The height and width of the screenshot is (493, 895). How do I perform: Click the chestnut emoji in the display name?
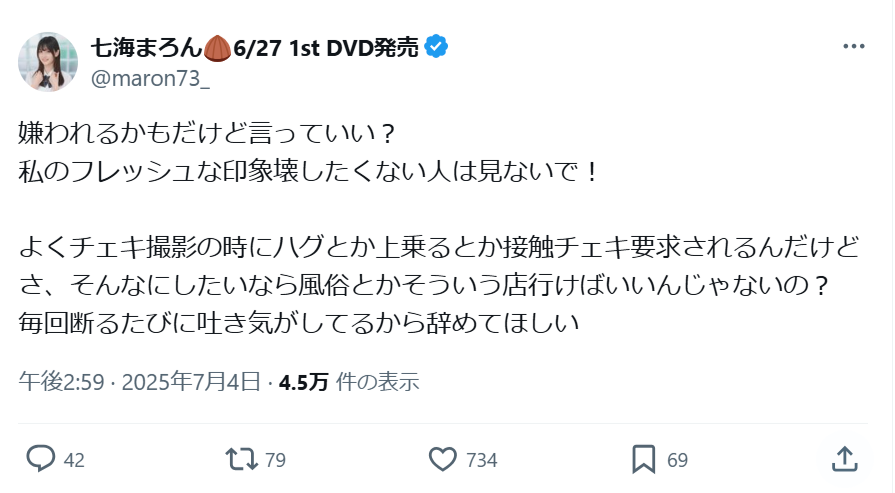217,48
